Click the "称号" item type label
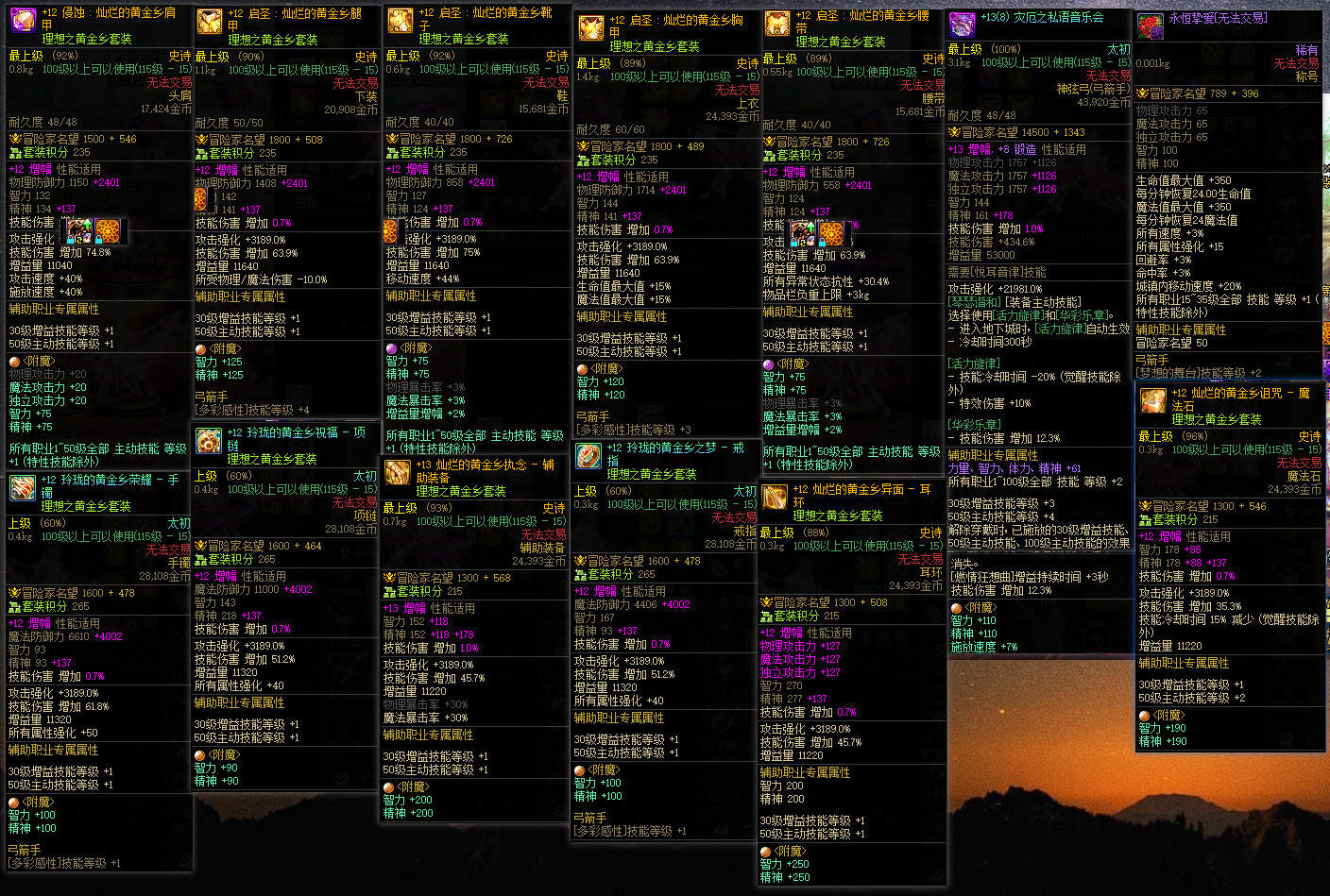1330x896 pixels. point(1307,76)
